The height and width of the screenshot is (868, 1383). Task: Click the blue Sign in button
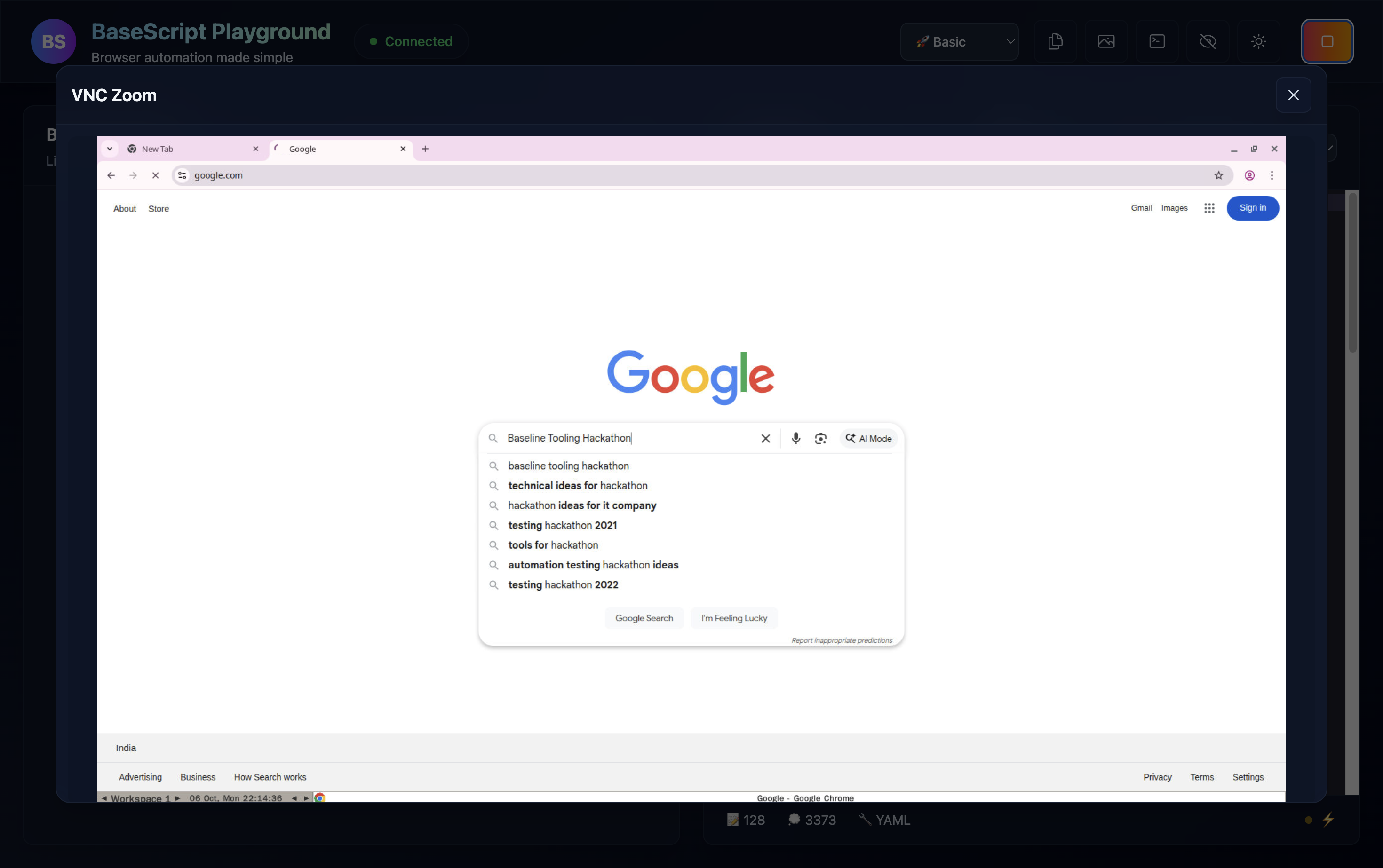[x=1252, y=208]
